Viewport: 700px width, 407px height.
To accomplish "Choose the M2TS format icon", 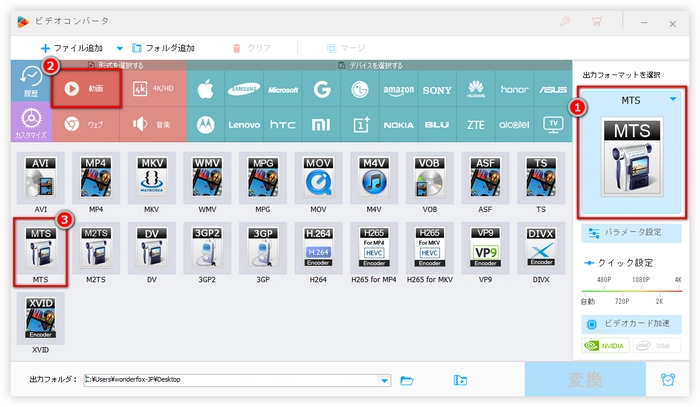I will point(96,248).
